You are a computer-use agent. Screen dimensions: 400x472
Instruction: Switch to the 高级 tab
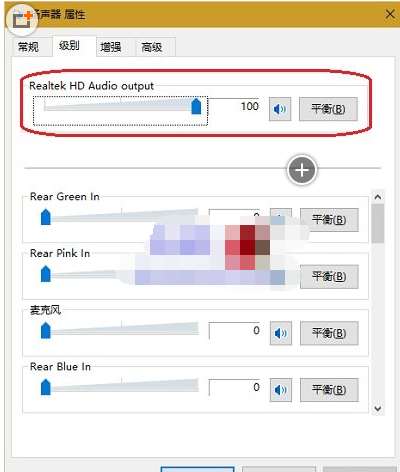[x=152, y=47]
